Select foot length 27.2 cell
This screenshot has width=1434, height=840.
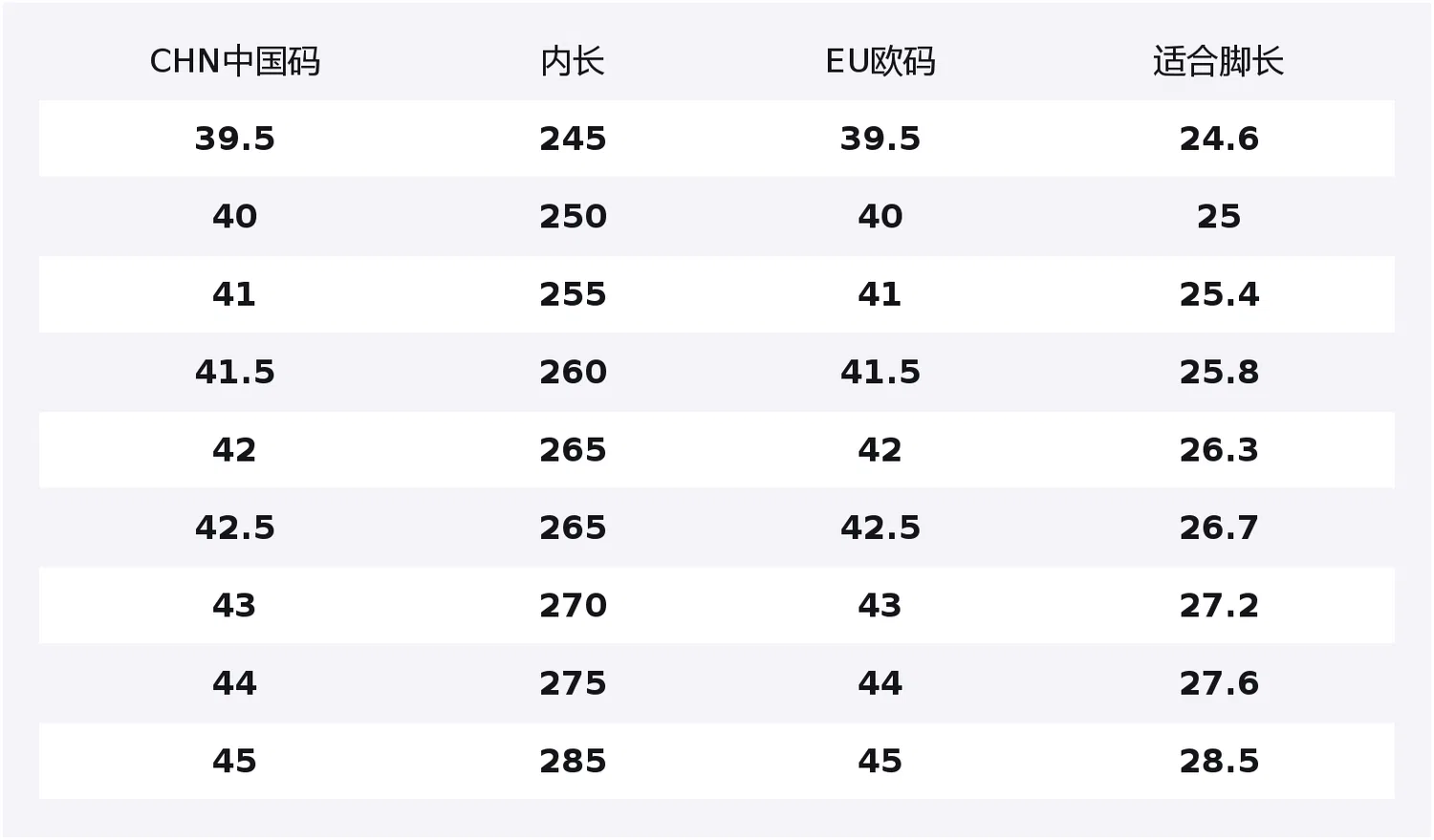(x=1219, y=606)
